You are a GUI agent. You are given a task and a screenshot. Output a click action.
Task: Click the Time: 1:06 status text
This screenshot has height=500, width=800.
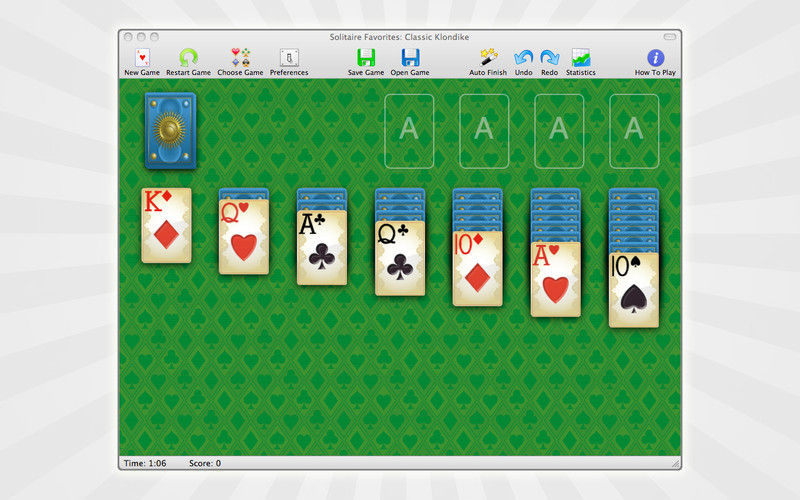pos(145,463)
